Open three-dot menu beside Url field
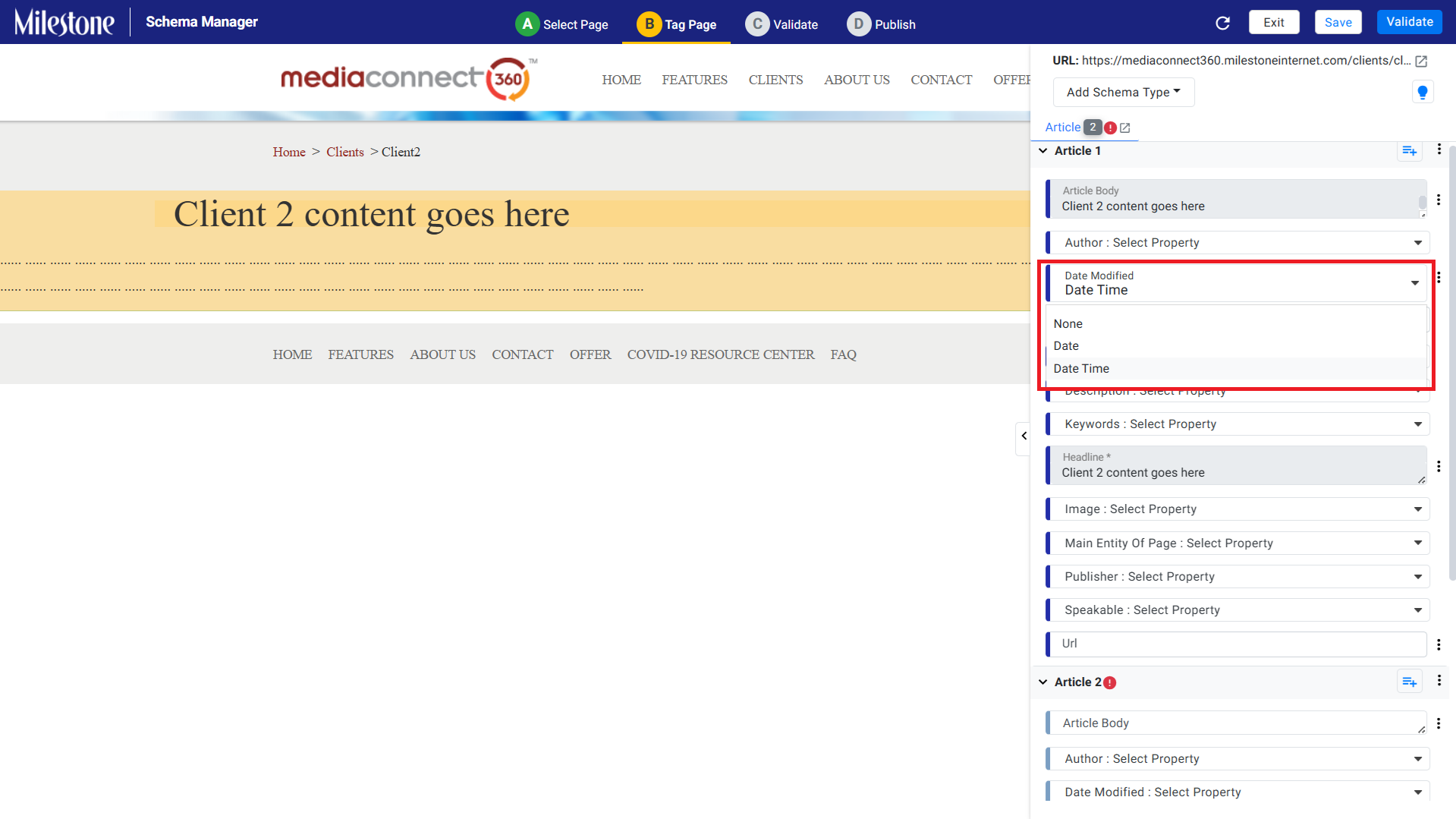The height and width of the screenshot is (819, 1456). click(1438, 644)
